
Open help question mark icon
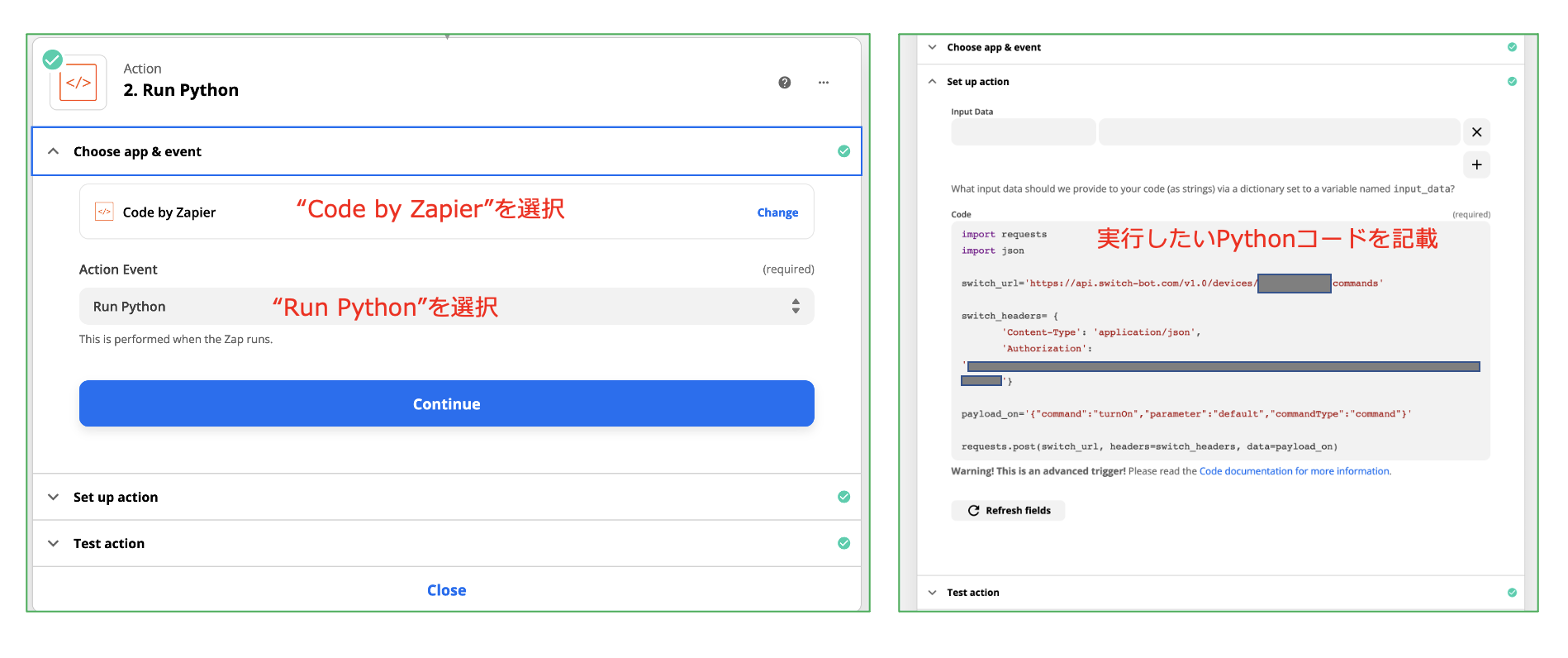pyautogui.click(x=785, y=83)
